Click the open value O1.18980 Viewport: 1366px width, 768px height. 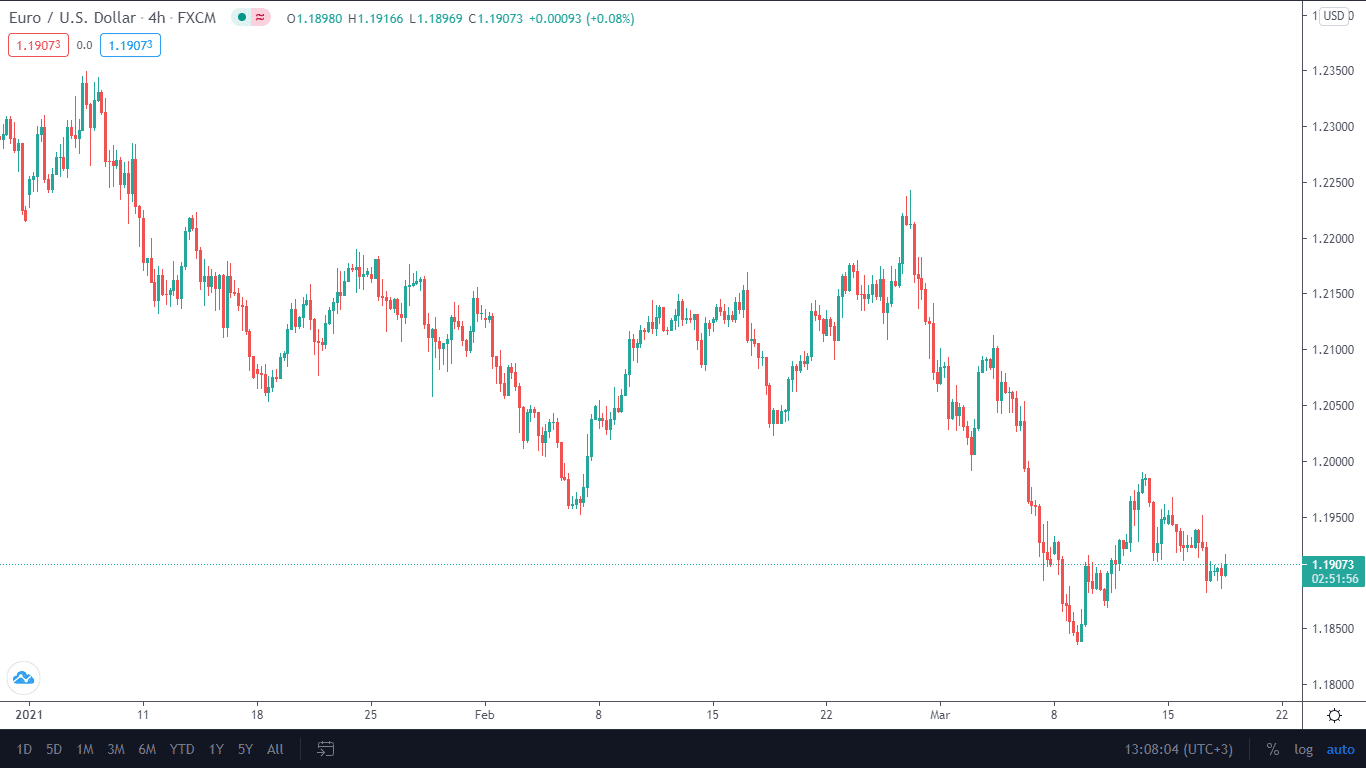[315, 19]
